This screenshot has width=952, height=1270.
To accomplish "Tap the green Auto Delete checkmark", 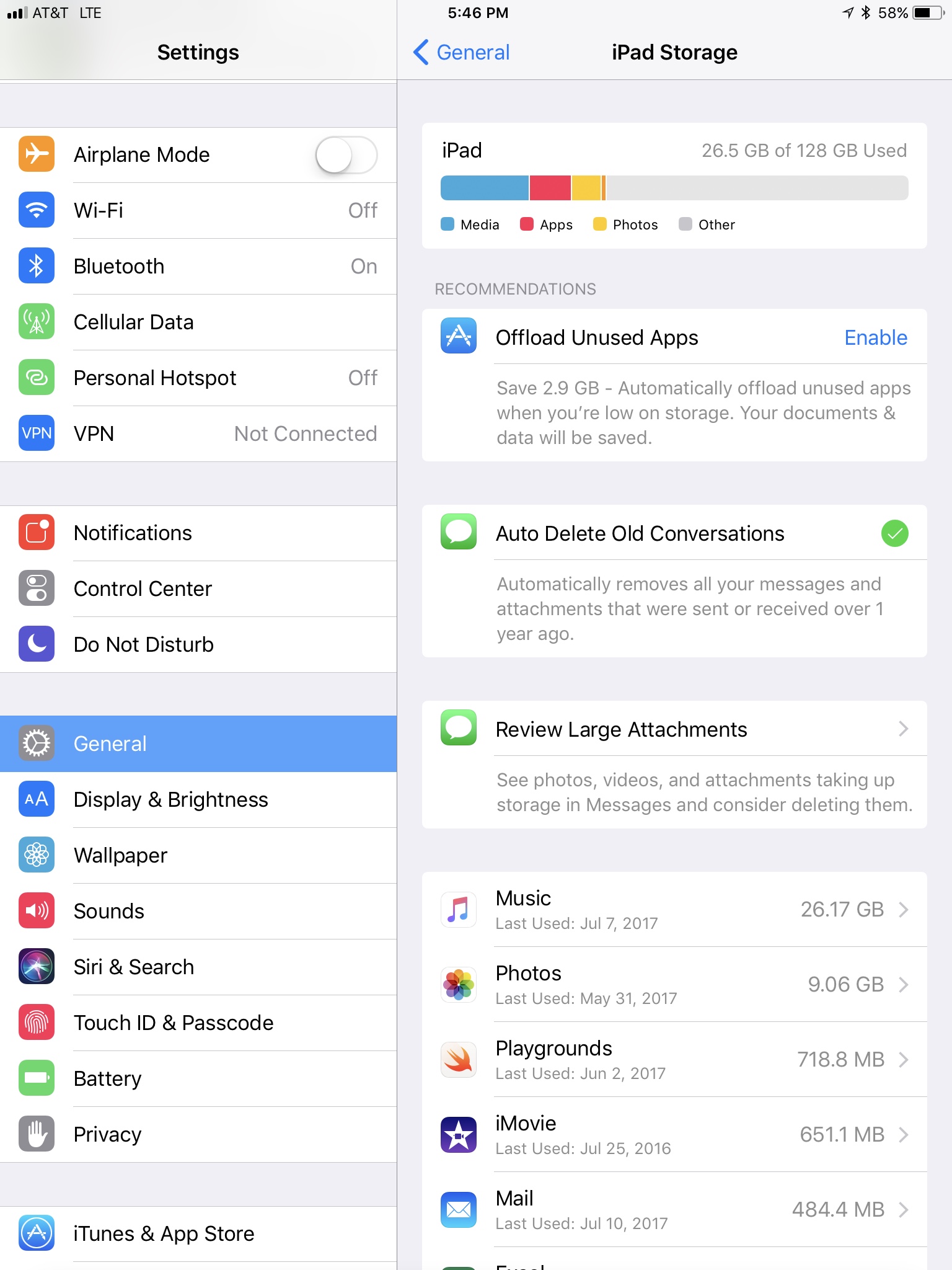I will [x=895, y=533].
